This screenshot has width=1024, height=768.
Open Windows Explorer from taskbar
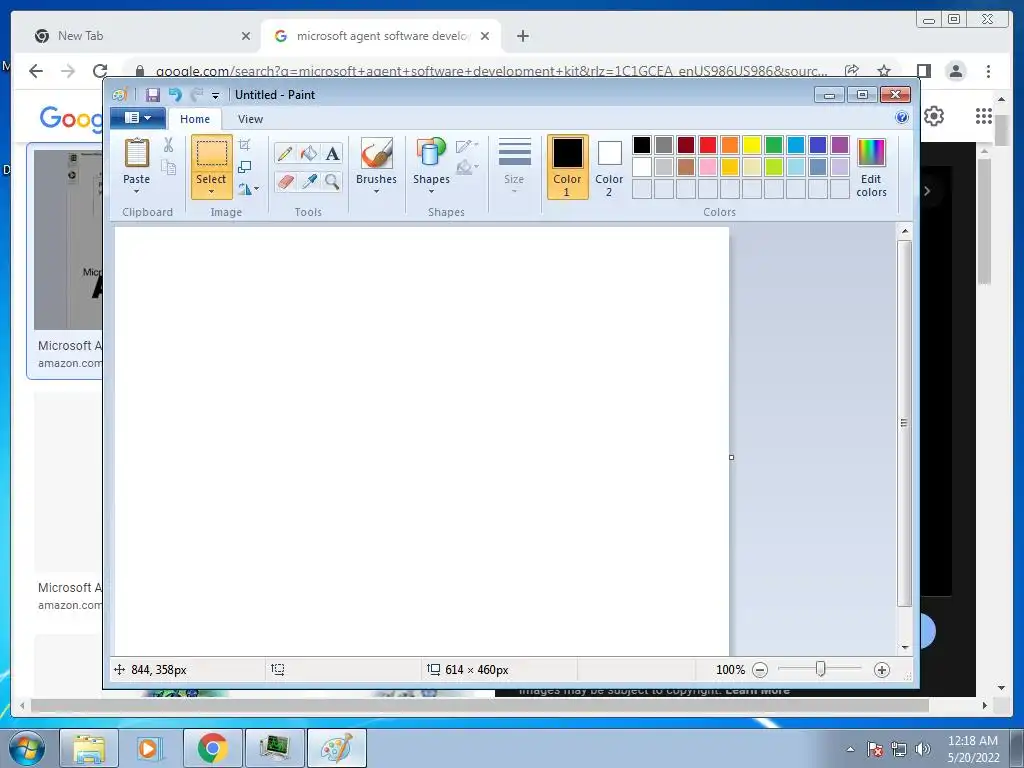[89, 748]
